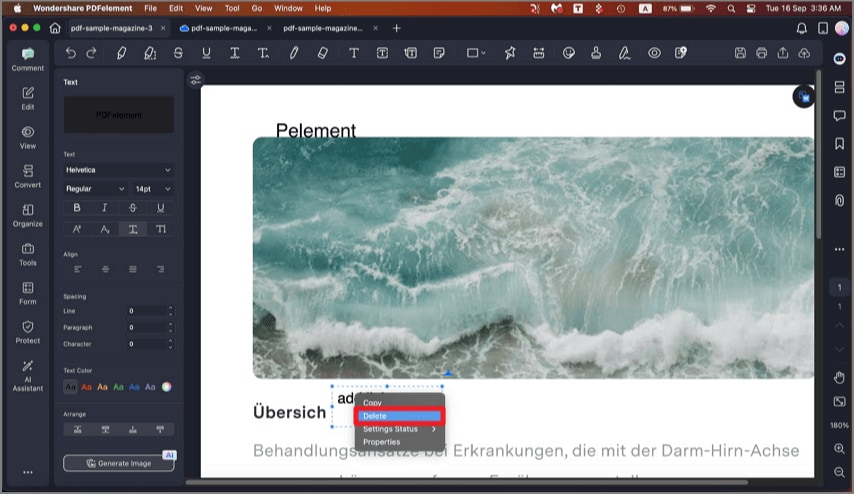Expand the Settings Status submenu
The height and width of the screenshot is (494, 854).
tap(400, 429)
